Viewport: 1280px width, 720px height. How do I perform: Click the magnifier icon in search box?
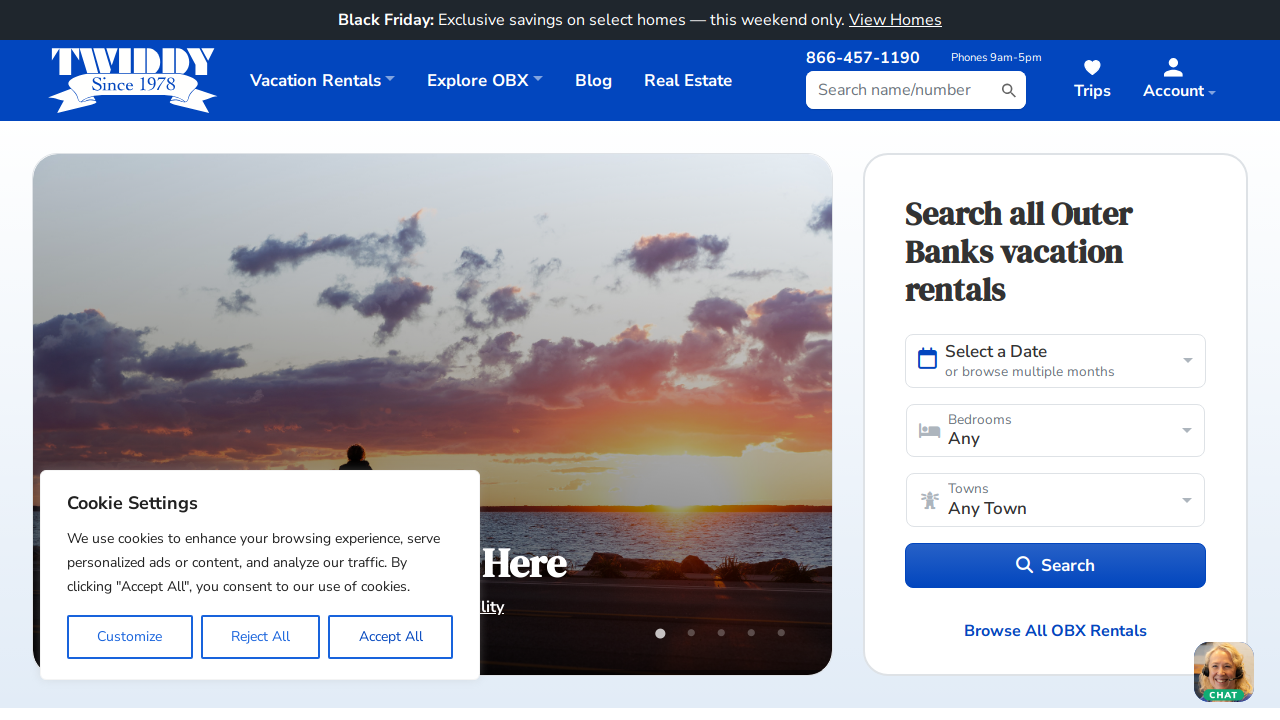click(1009, 91)
